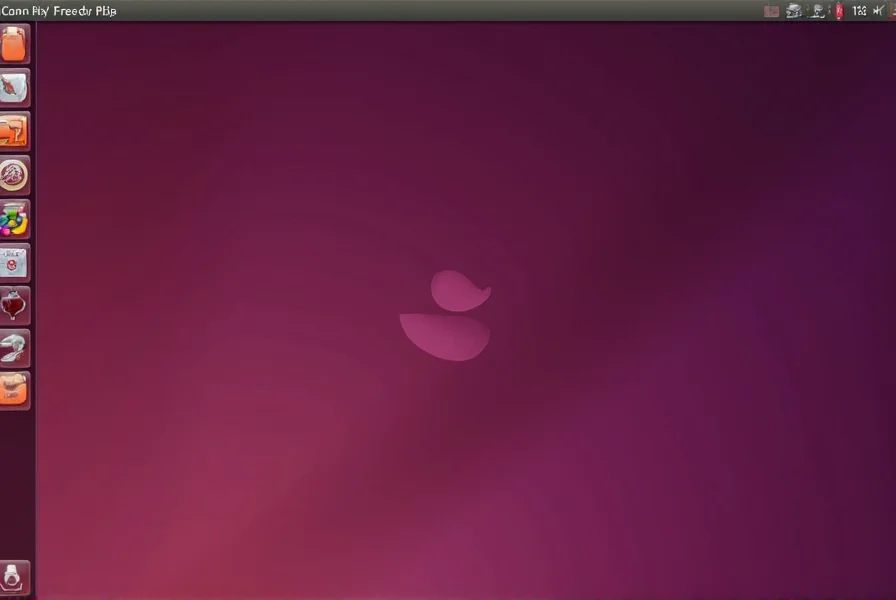Image resolution: width=896 pixels, height=600 pixels.
Task: Open the gray printer-like tray indicator
Action: [794, 10]
